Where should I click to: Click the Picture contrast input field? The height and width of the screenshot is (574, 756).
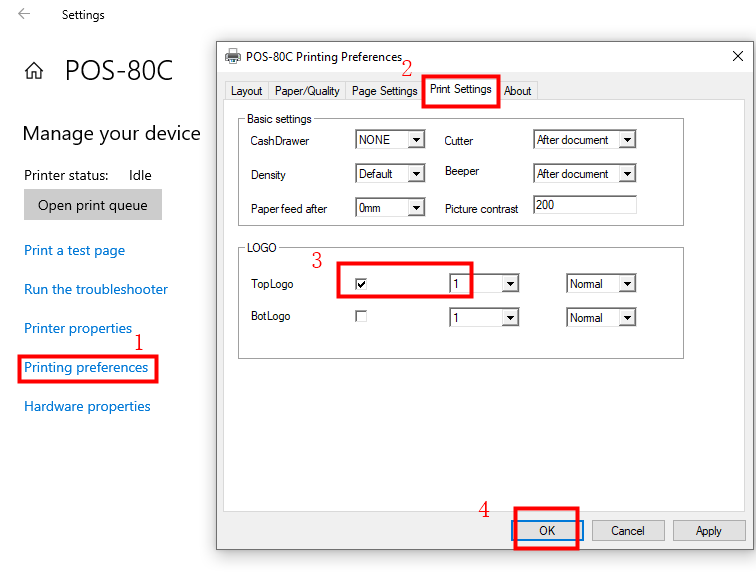(584, 205)
